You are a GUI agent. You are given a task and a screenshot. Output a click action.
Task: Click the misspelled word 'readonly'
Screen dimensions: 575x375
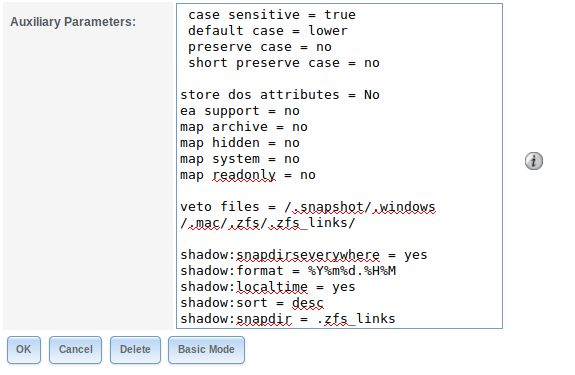[x=244, y=175]
